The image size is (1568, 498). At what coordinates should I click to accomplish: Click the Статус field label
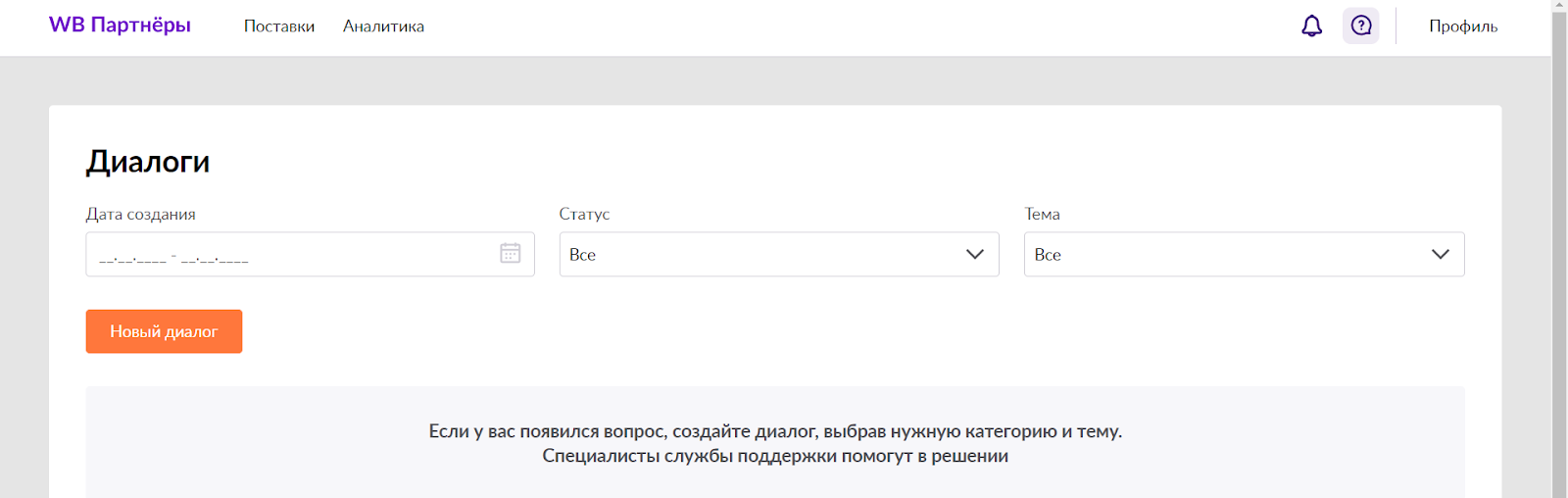[584, 214]
